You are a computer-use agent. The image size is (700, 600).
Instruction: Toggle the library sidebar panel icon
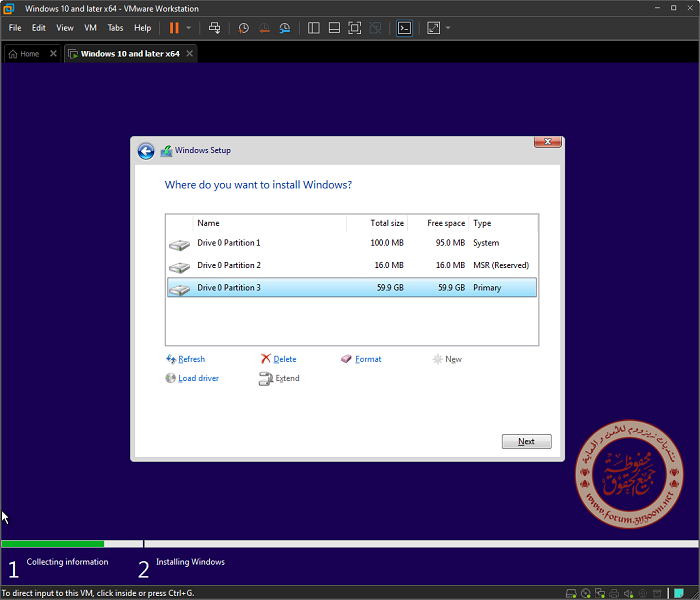click(x=314, y=28)
